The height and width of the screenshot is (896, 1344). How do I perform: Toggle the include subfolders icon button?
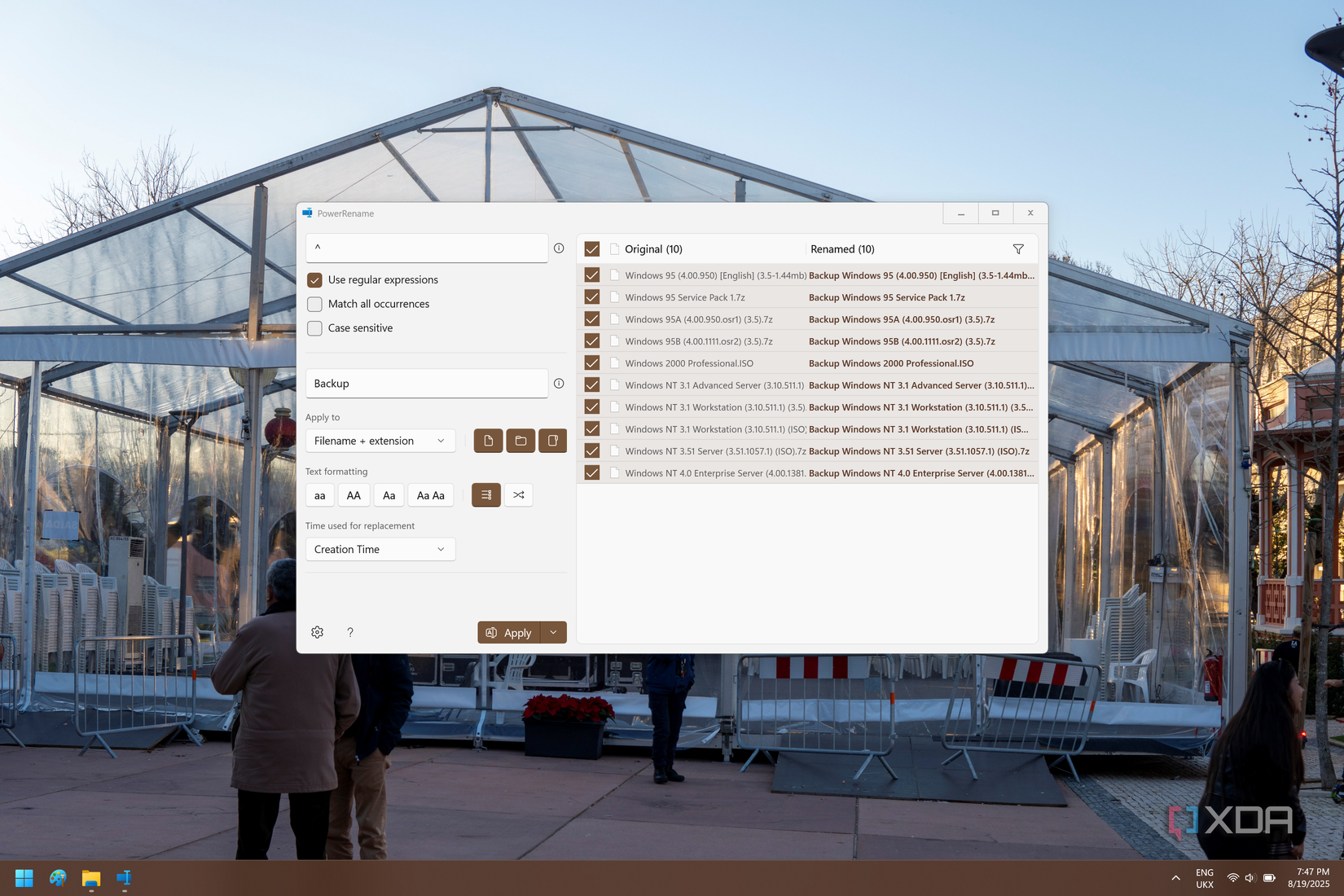[x=552, y=441]
